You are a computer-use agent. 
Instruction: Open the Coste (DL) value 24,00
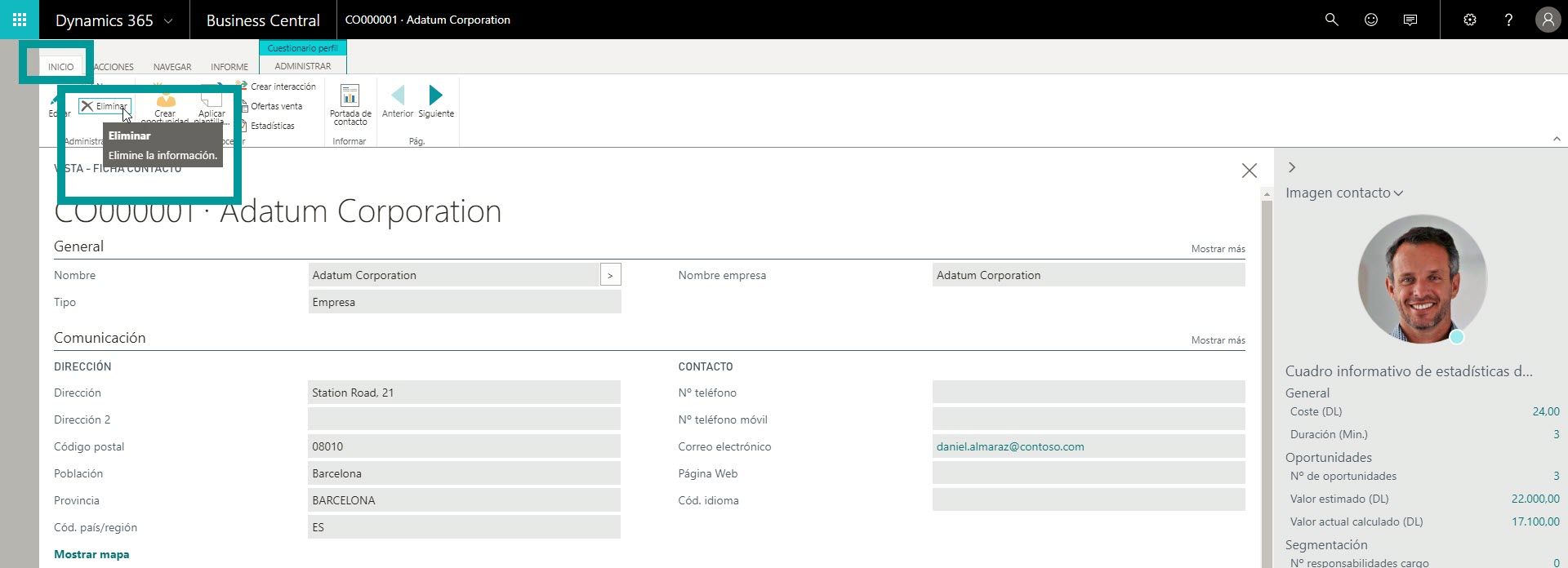(1546, 411)
